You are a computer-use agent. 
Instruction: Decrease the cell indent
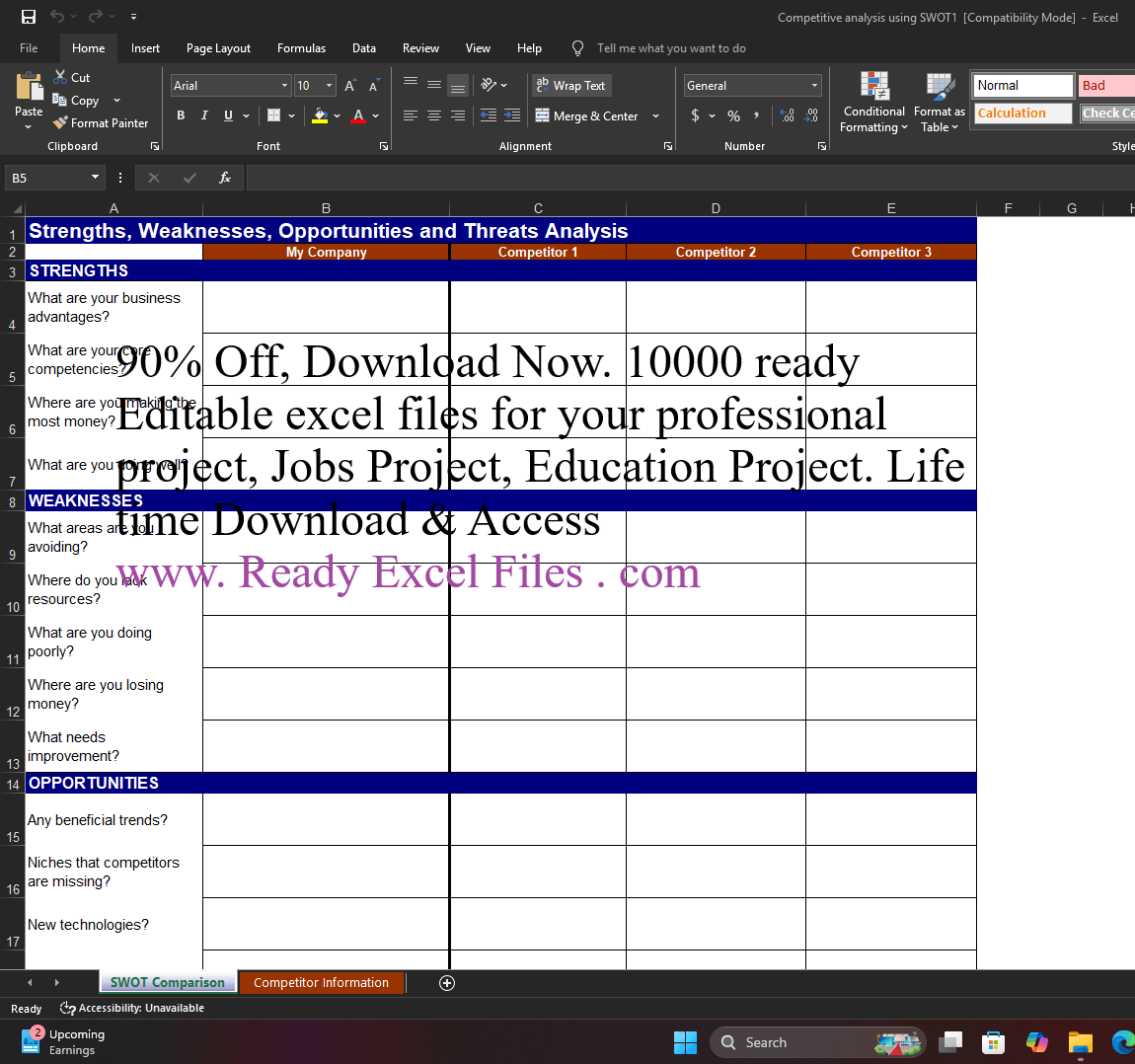click(489, 115)
